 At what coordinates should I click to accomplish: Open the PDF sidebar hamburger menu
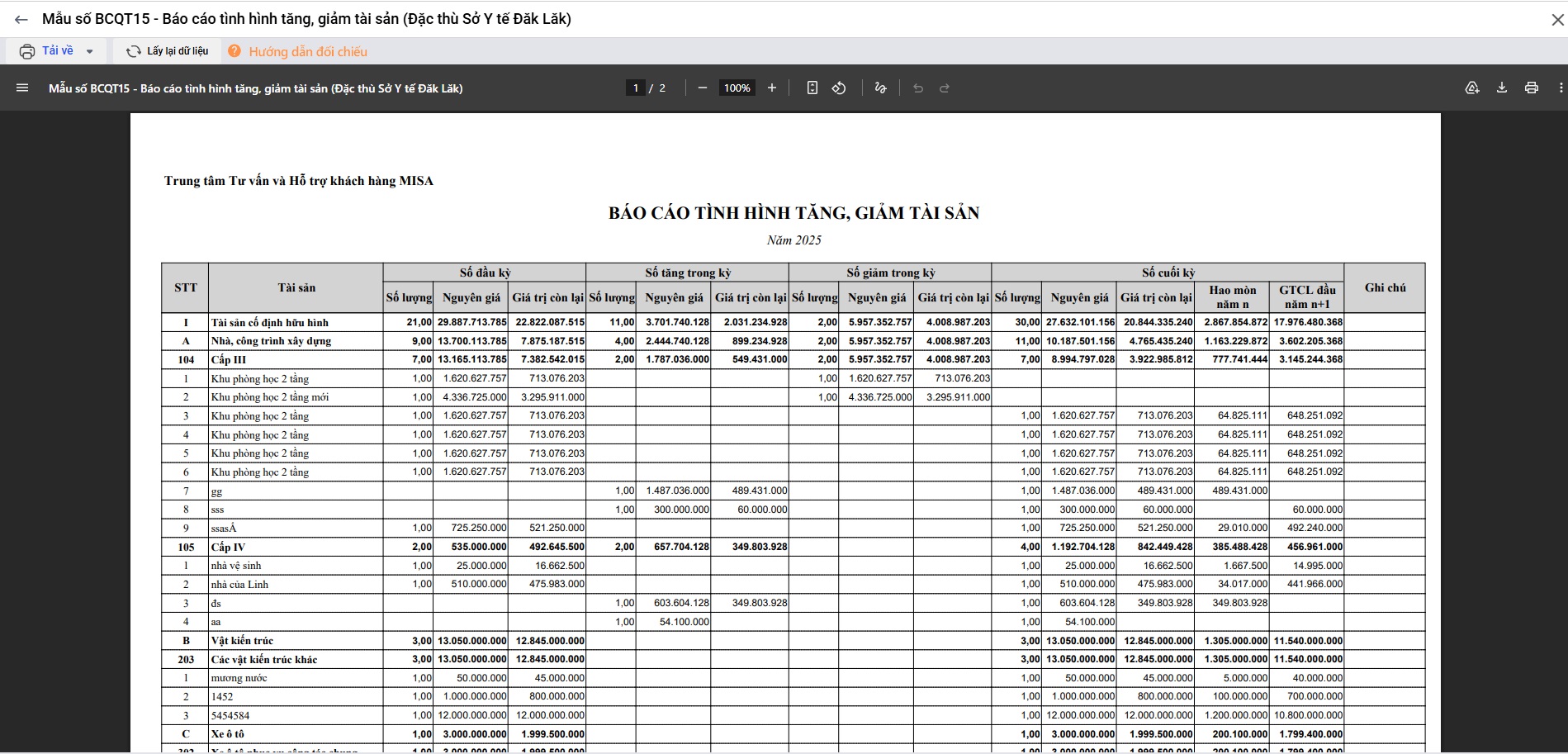click(x=22, y=88)
